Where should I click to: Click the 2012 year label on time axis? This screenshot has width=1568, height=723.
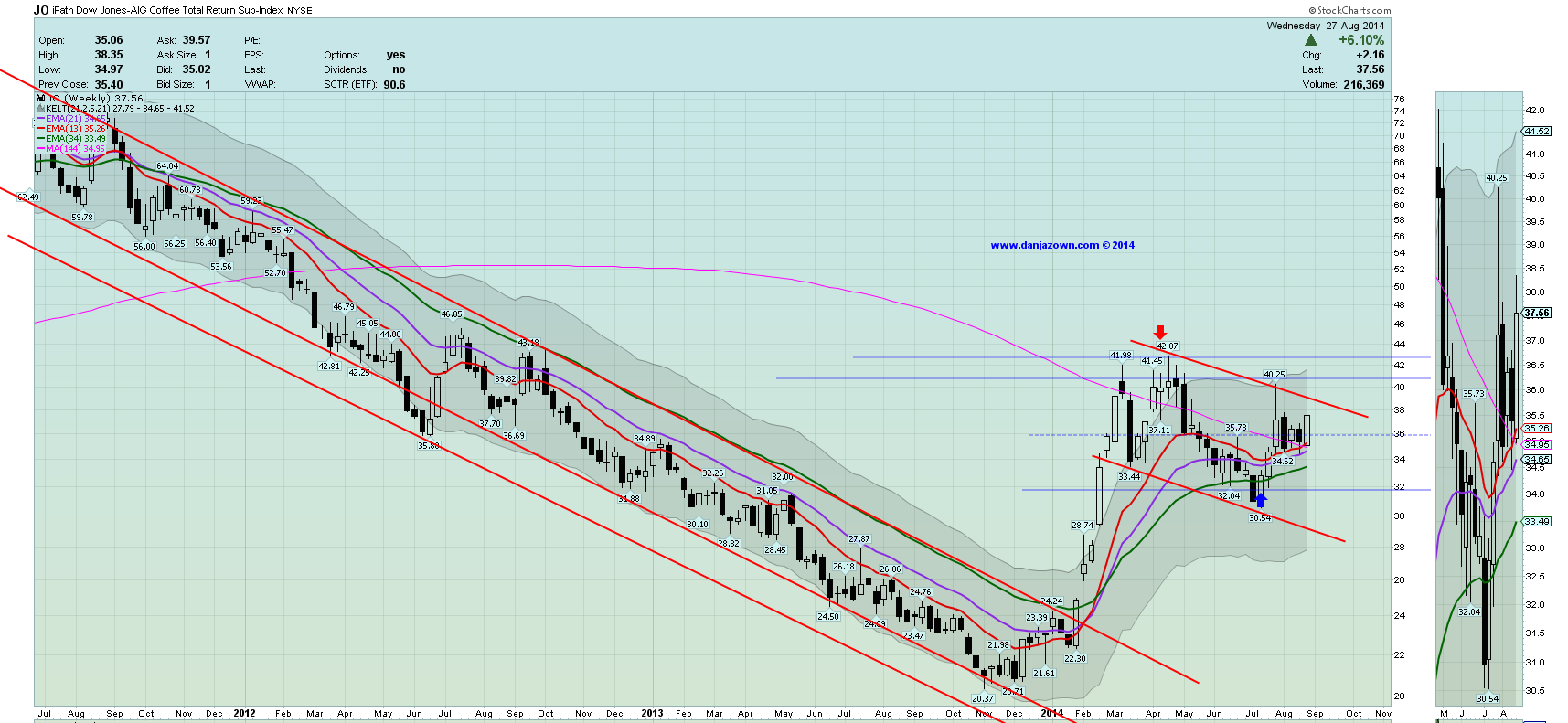[244, 713]
